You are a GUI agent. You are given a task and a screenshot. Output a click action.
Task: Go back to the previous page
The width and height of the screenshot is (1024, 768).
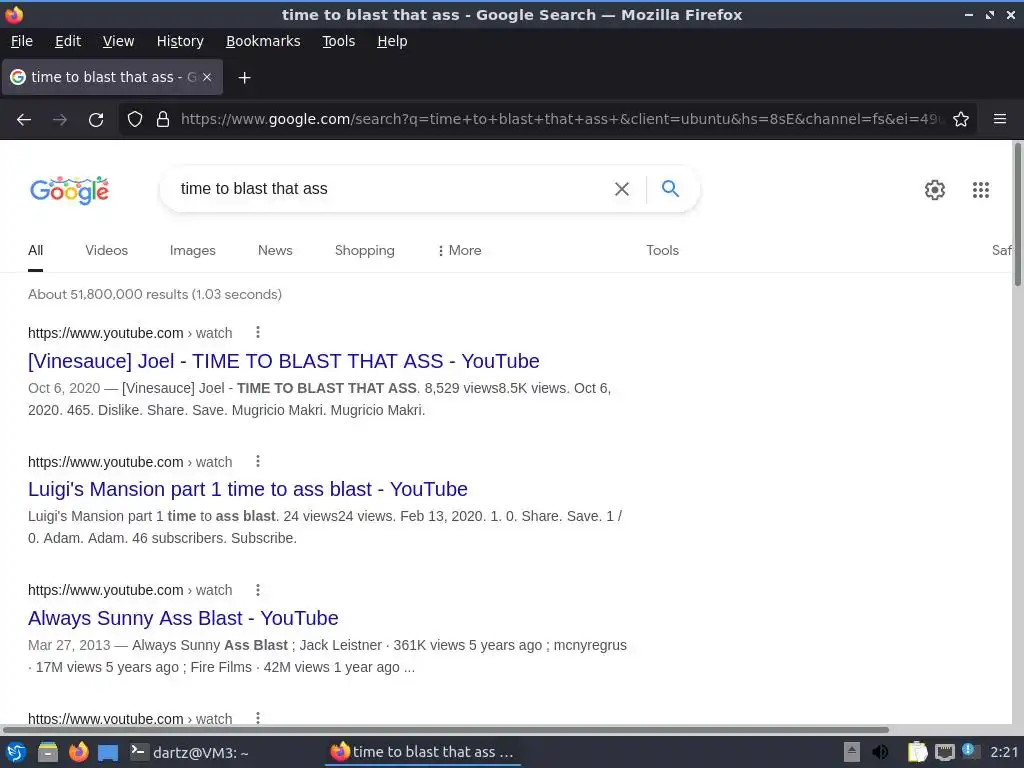click(x=24, y=120)
